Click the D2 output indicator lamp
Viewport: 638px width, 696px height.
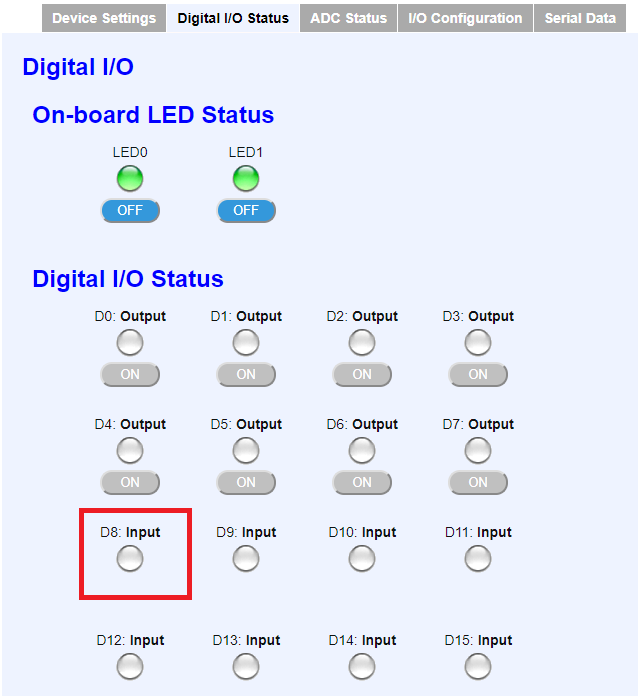click(362, 342)
